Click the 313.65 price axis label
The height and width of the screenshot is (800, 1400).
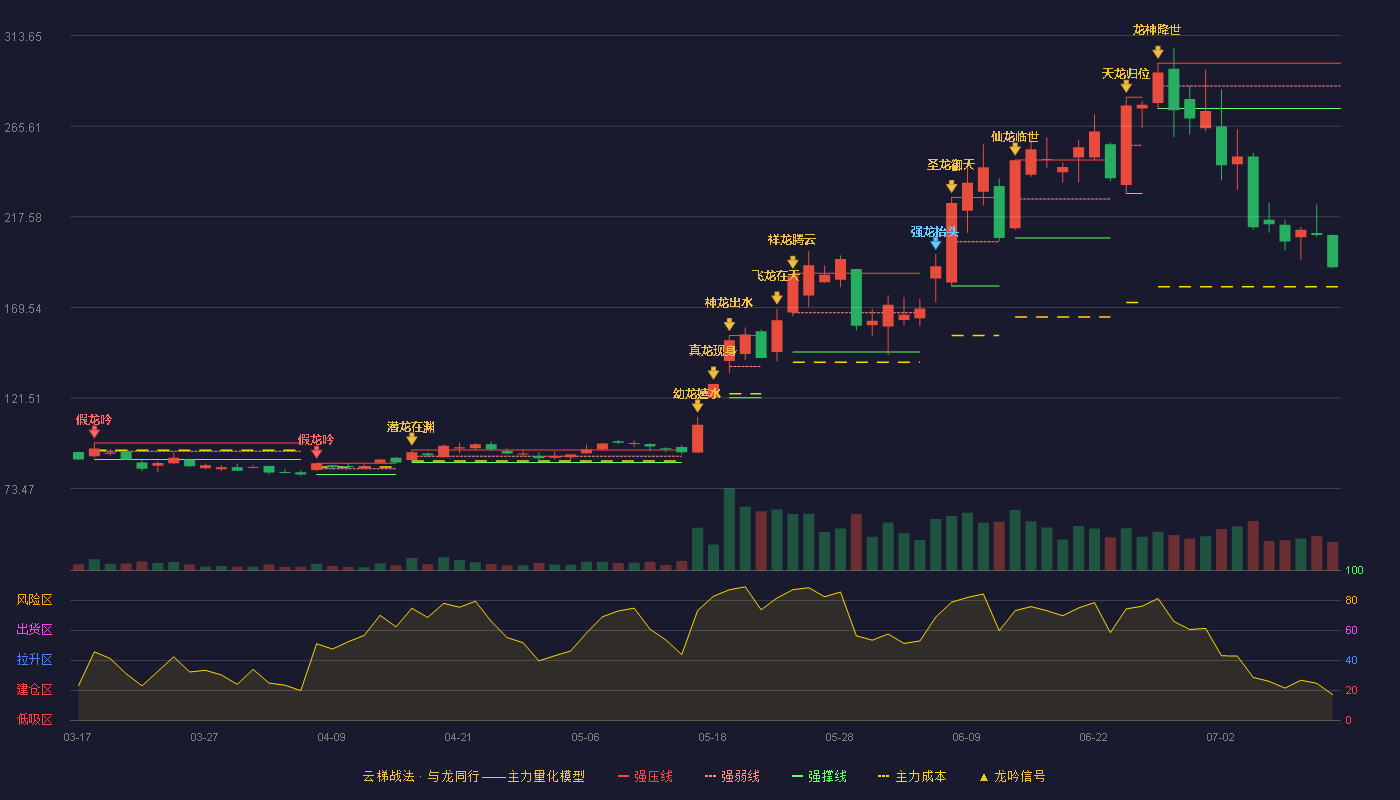[x=23, y=37]
